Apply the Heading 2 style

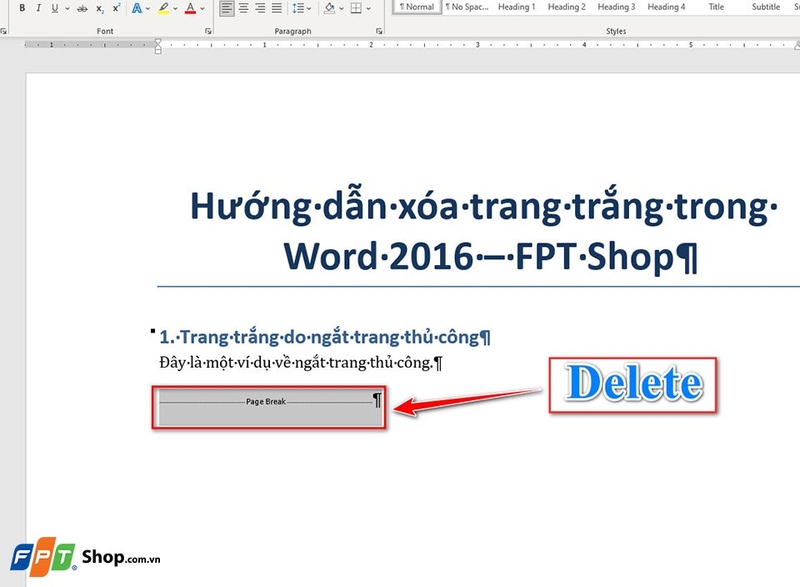coord(566,7)
